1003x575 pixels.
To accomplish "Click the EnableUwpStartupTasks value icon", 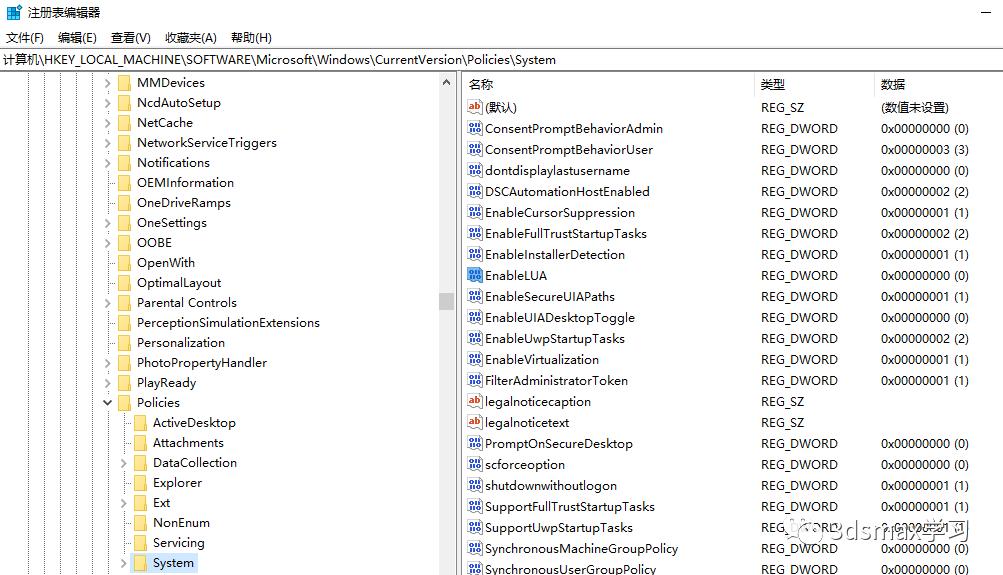I will click(475, 338).
